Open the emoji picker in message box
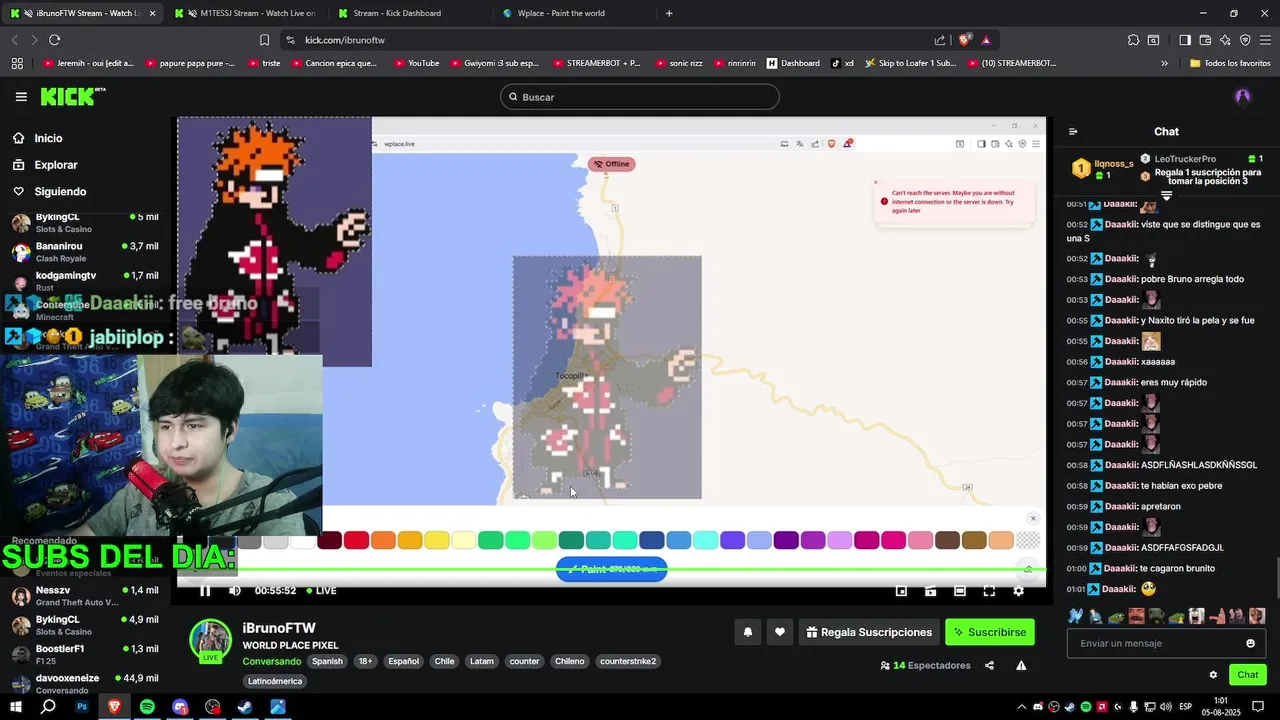The height and width of the screenshot is (720, 1280). point(1250,643)
